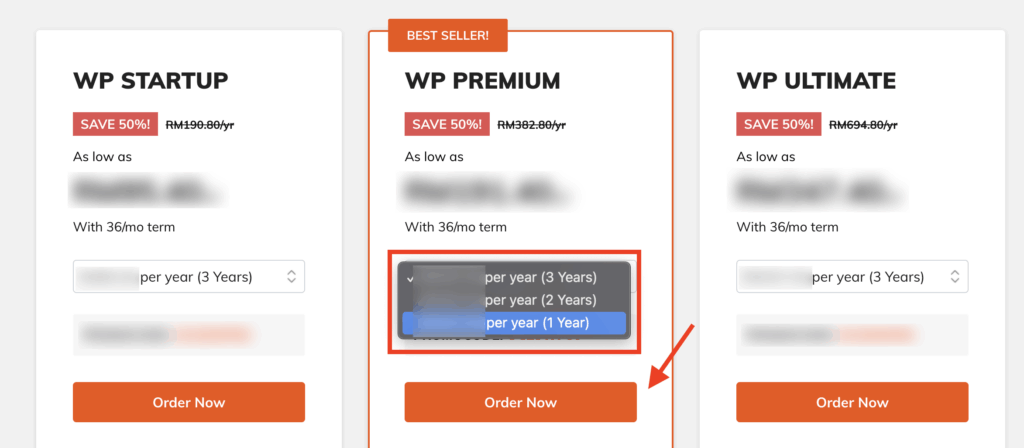
Task: Click the WP ULTIMATE plan title
Action: (816, 80)
